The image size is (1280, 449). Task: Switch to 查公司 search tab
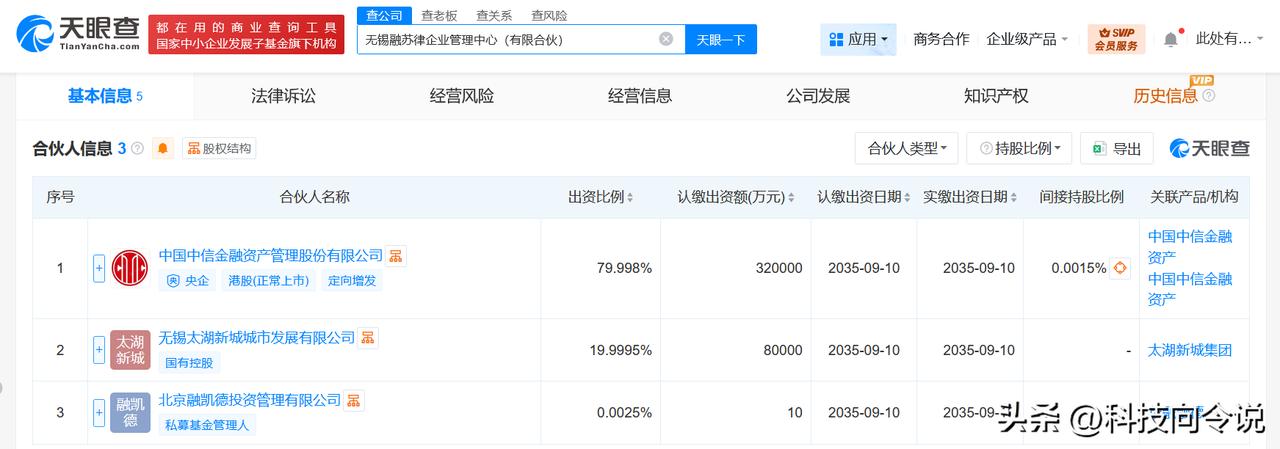tap(384, 15)
